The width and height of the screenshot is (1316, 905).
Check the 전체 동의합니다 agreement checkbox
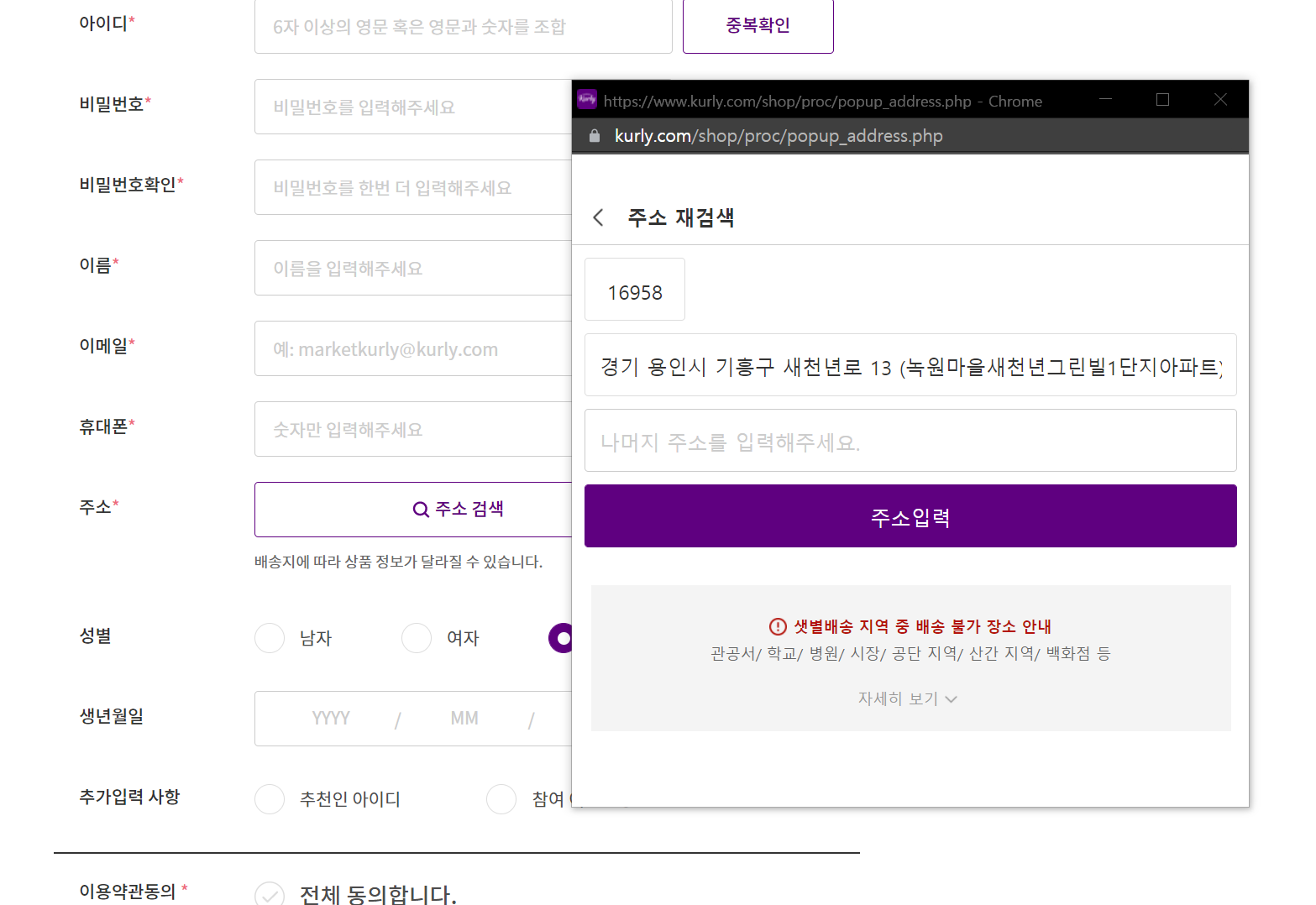pos(270,894)
